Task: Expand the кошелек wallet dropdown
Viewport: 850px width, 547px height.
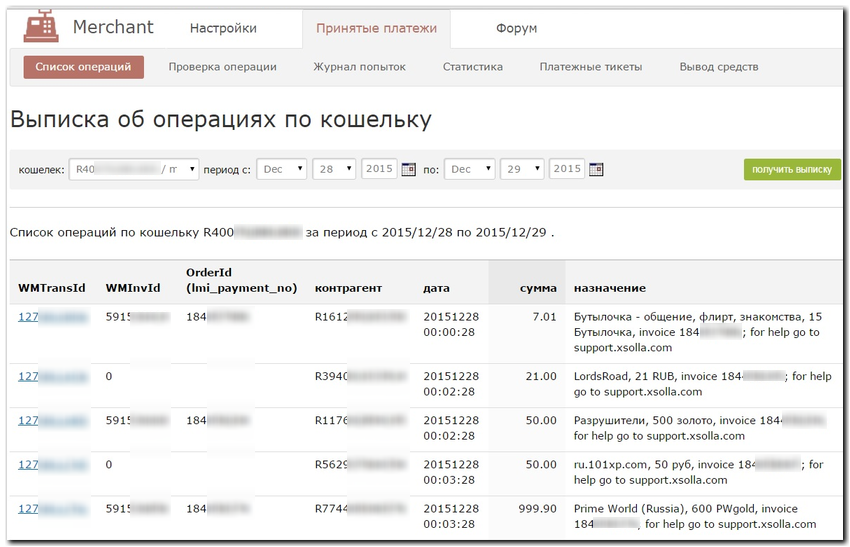Action: click(134, 170)
